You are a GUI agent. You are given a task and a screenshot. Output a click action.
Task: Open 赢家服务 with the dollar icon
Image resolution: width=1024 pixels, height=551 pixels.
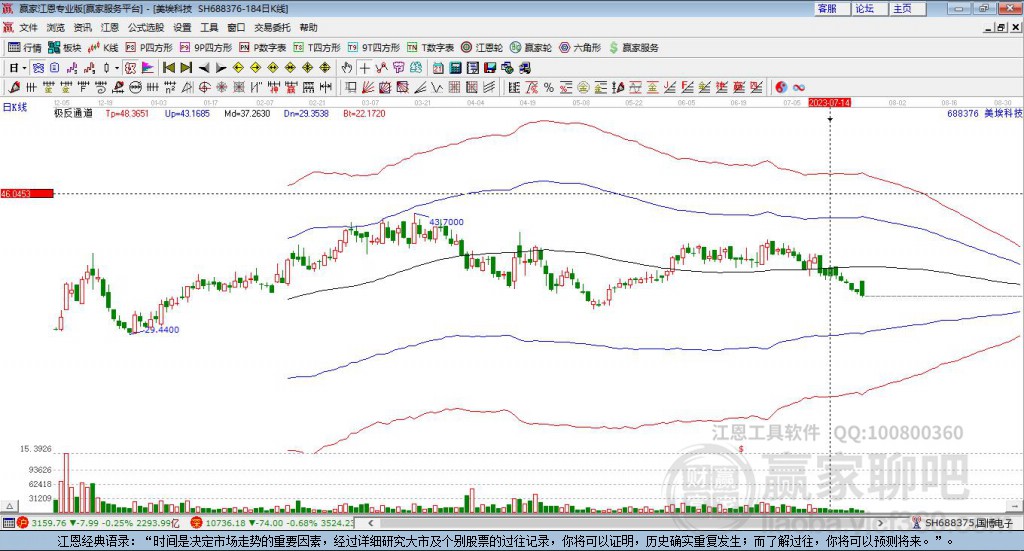tap(633, 48)
